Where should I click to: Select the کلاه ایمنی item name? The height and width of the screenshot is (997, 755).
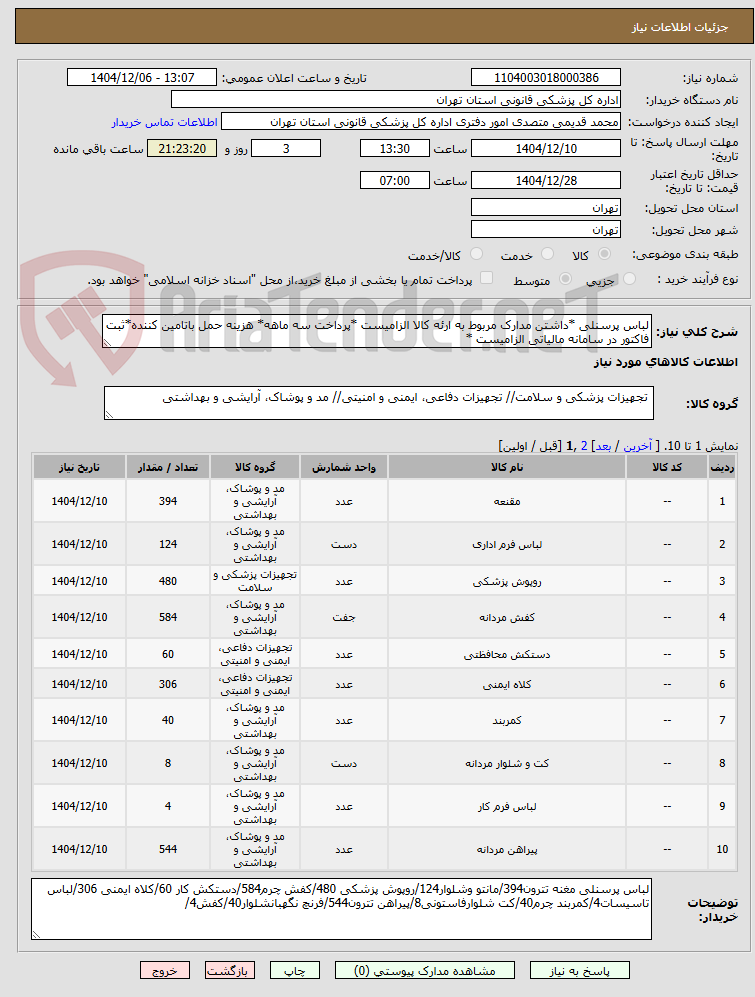pyautogui.click(x=507, y=684)
